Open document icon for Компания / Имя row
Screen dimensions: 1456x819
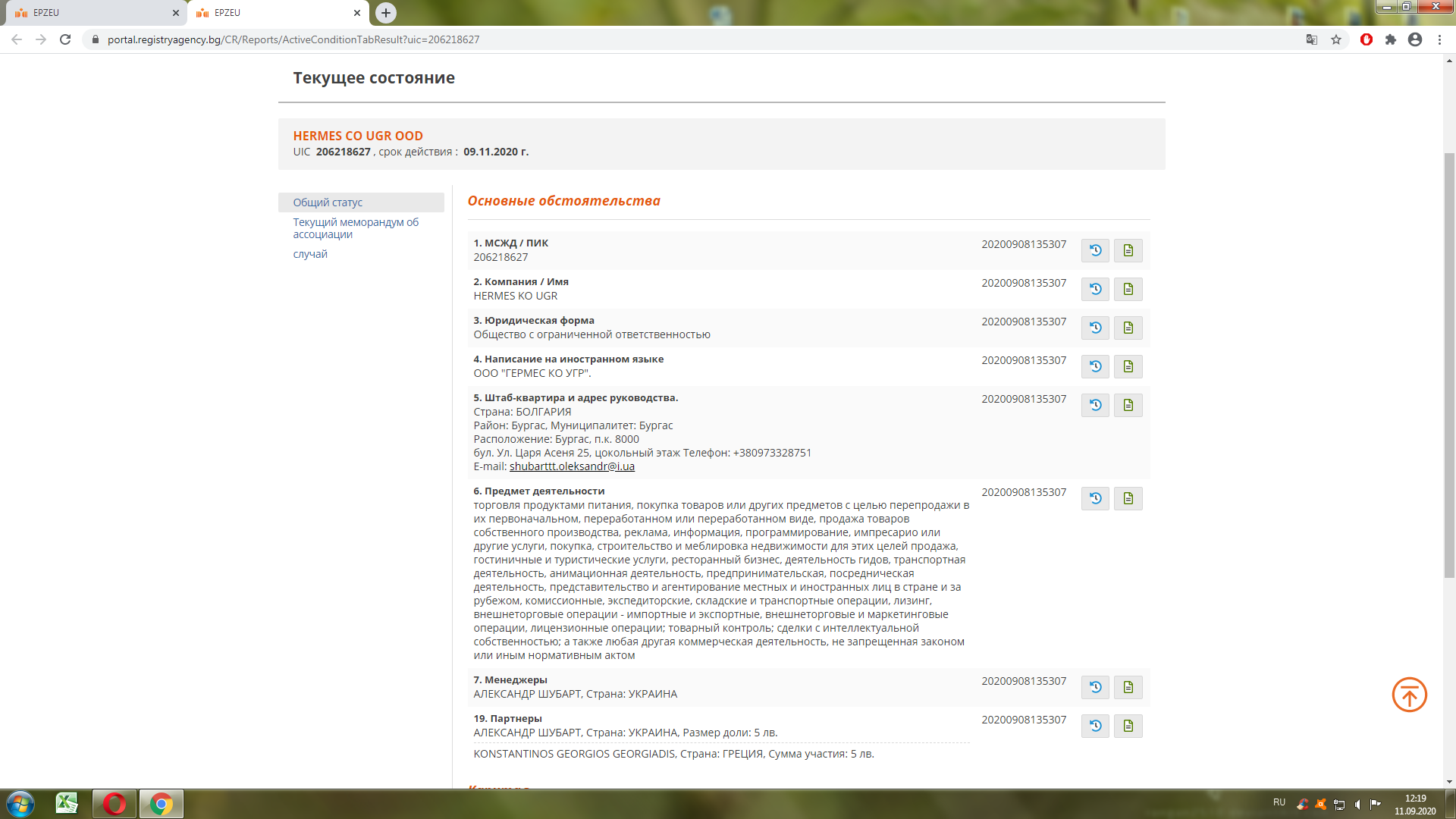[x=1128, y=289]
